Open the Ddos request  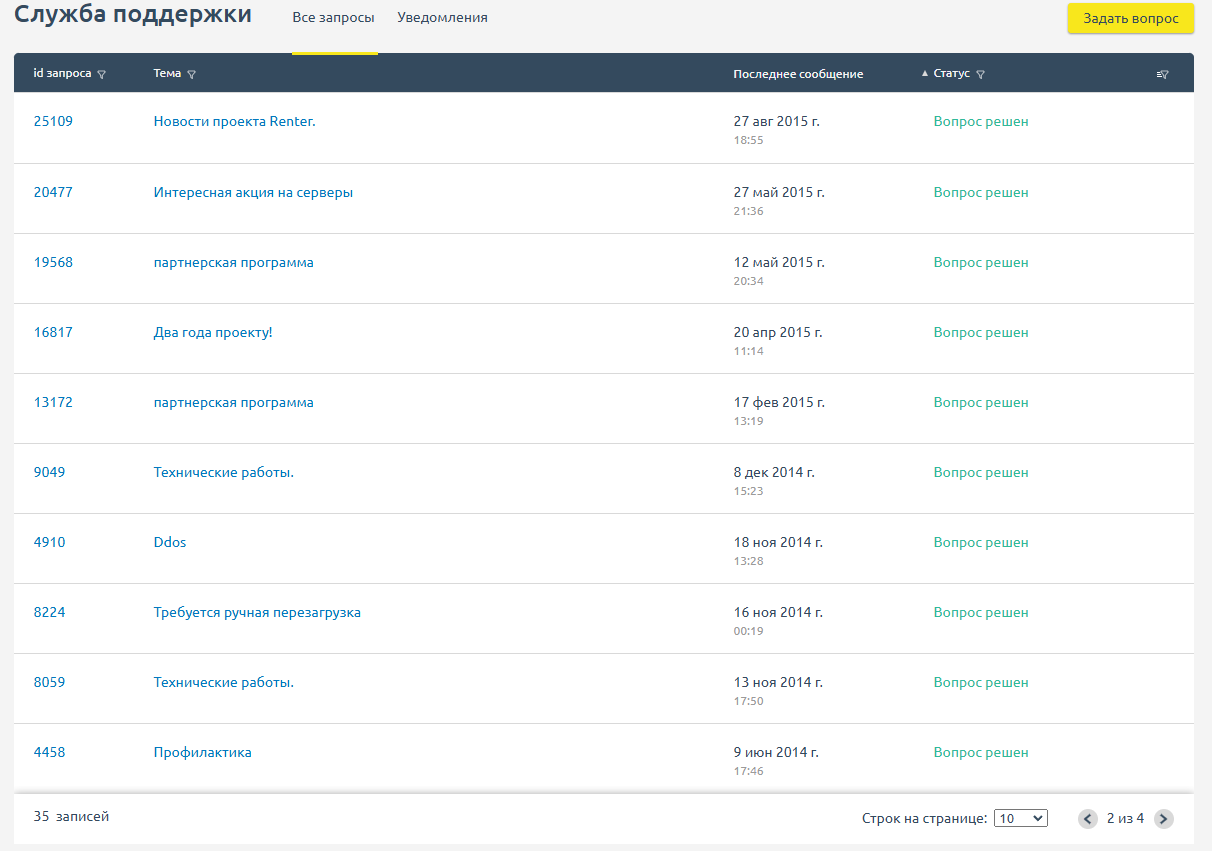[170, 542]
